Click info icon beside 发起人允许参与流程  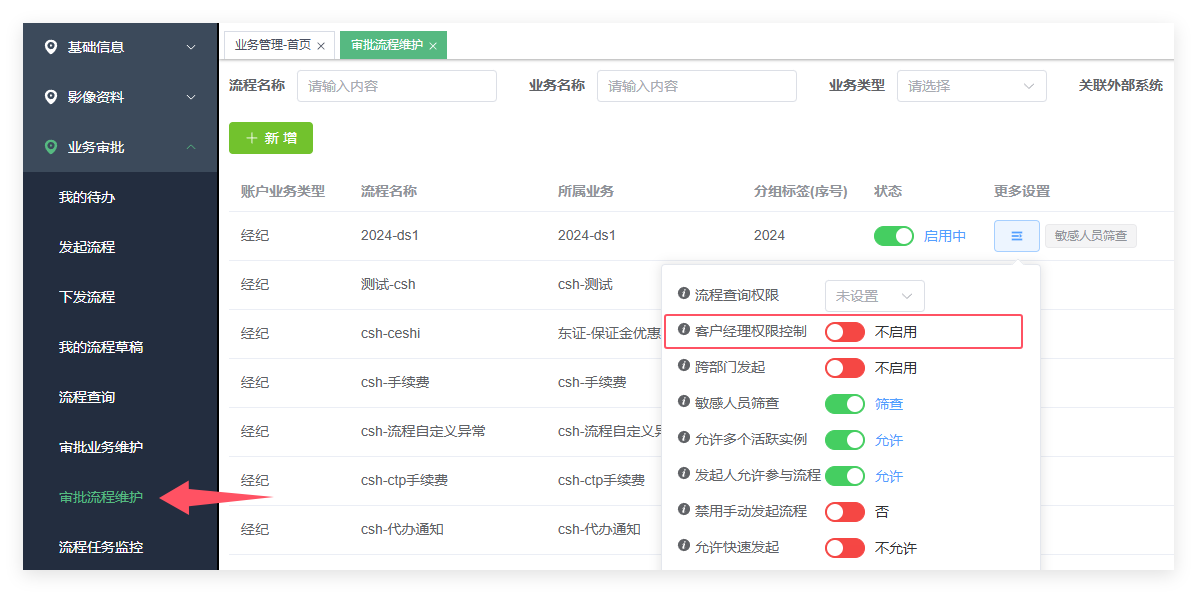coord(684,473)
